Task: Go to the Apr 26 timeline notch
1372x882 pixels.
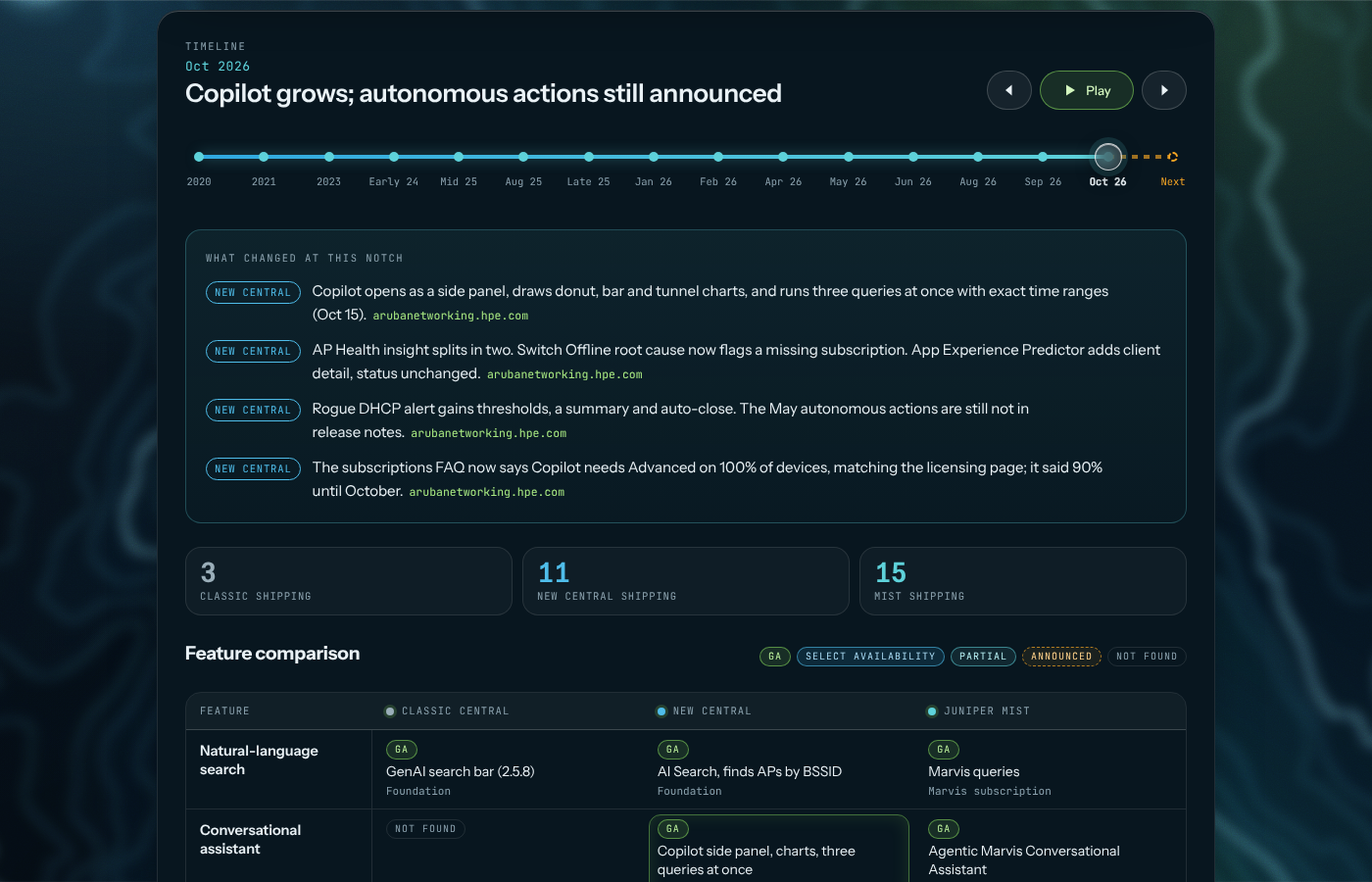Action: tap(783, 157)
